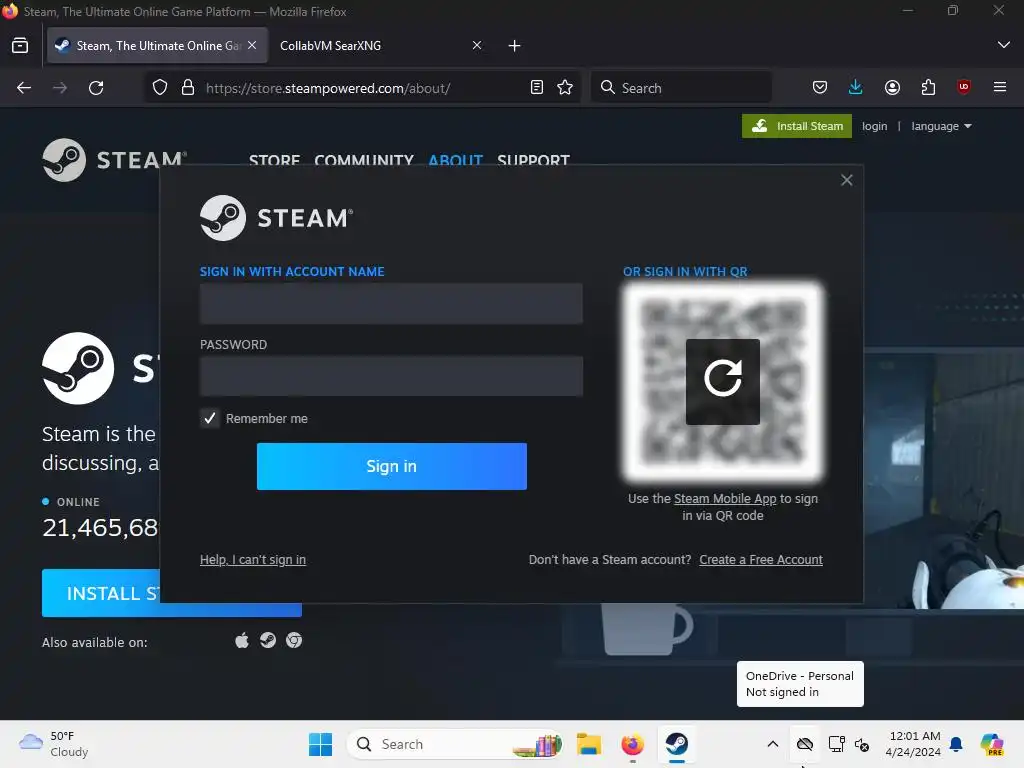Open the Firefox downloads panel

856,88
